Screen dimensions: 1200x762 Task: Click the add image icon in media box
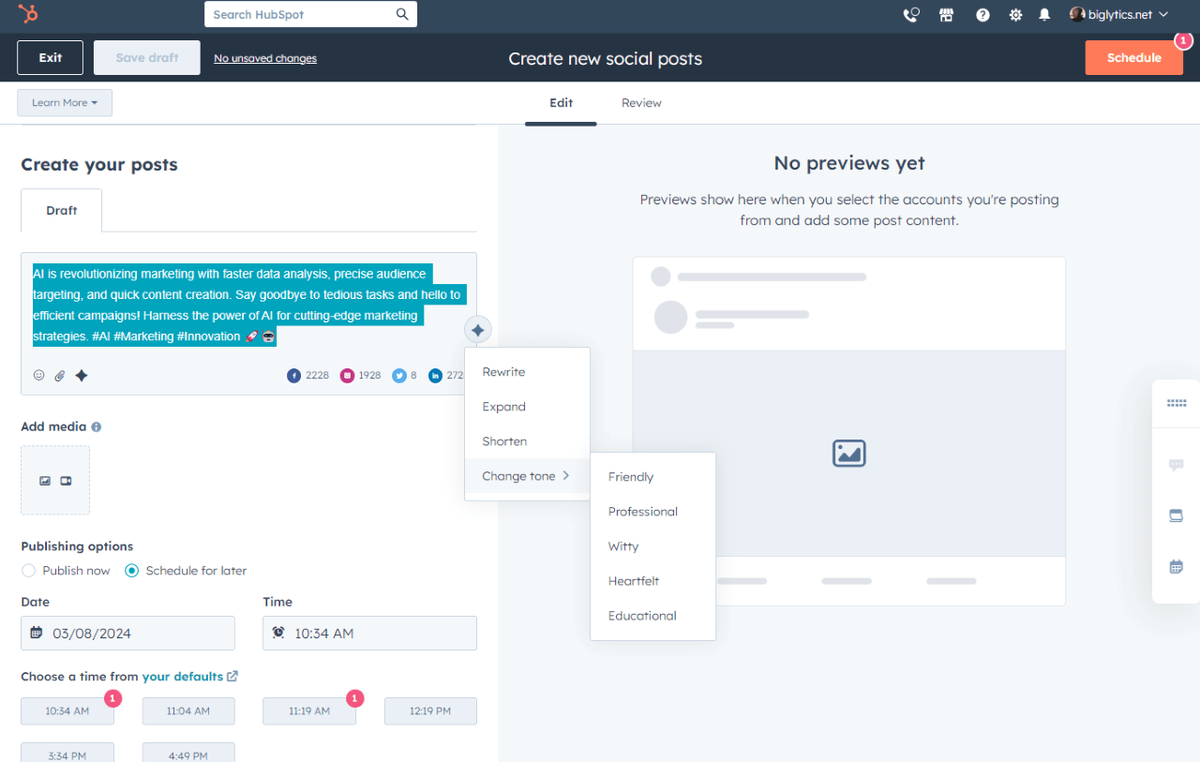coord(45,481)
